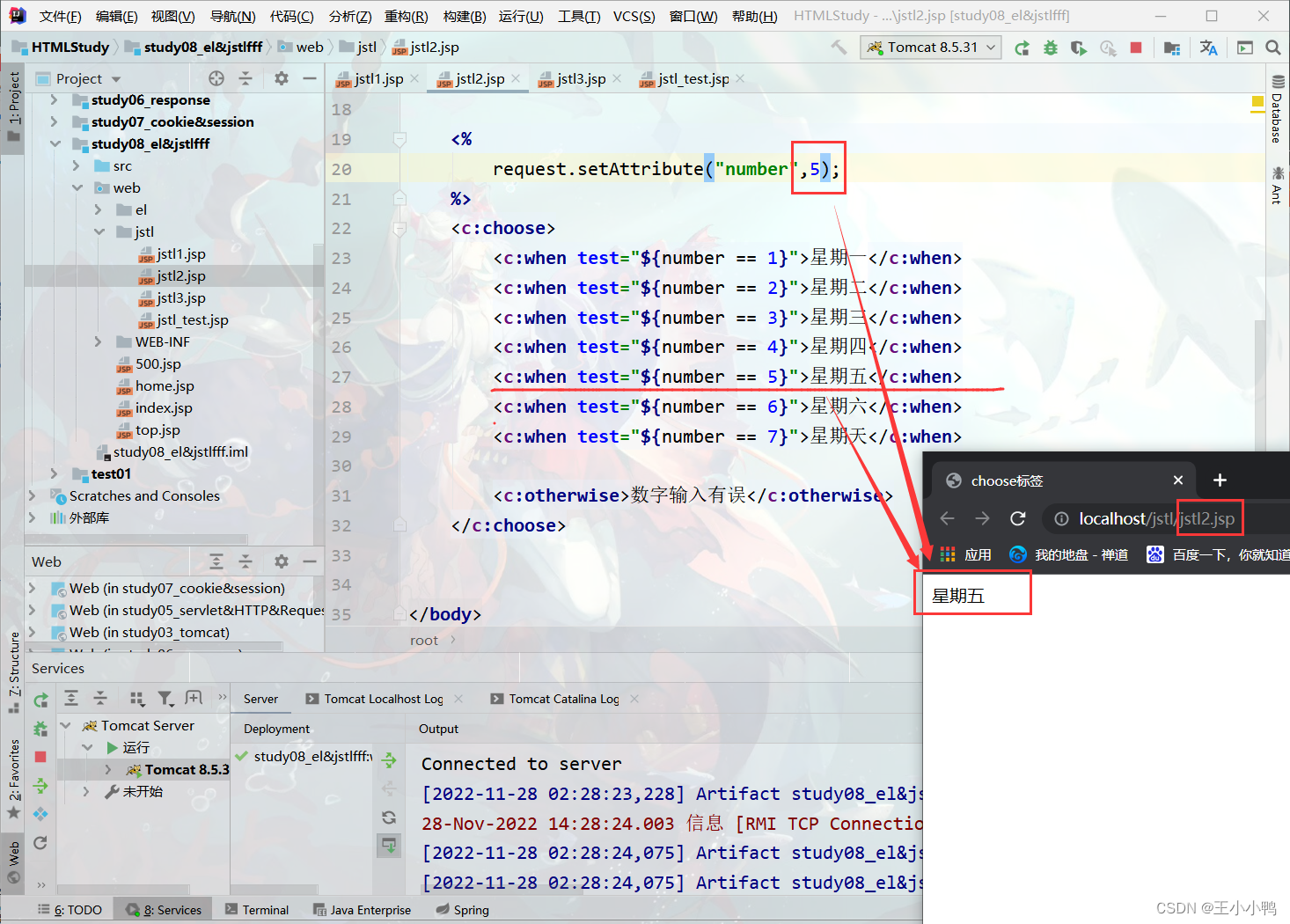This screenshot has height=924, width=1290.
Task: Run the Tomcat configuration with green rerun icon
Action: click(1022, 48)
